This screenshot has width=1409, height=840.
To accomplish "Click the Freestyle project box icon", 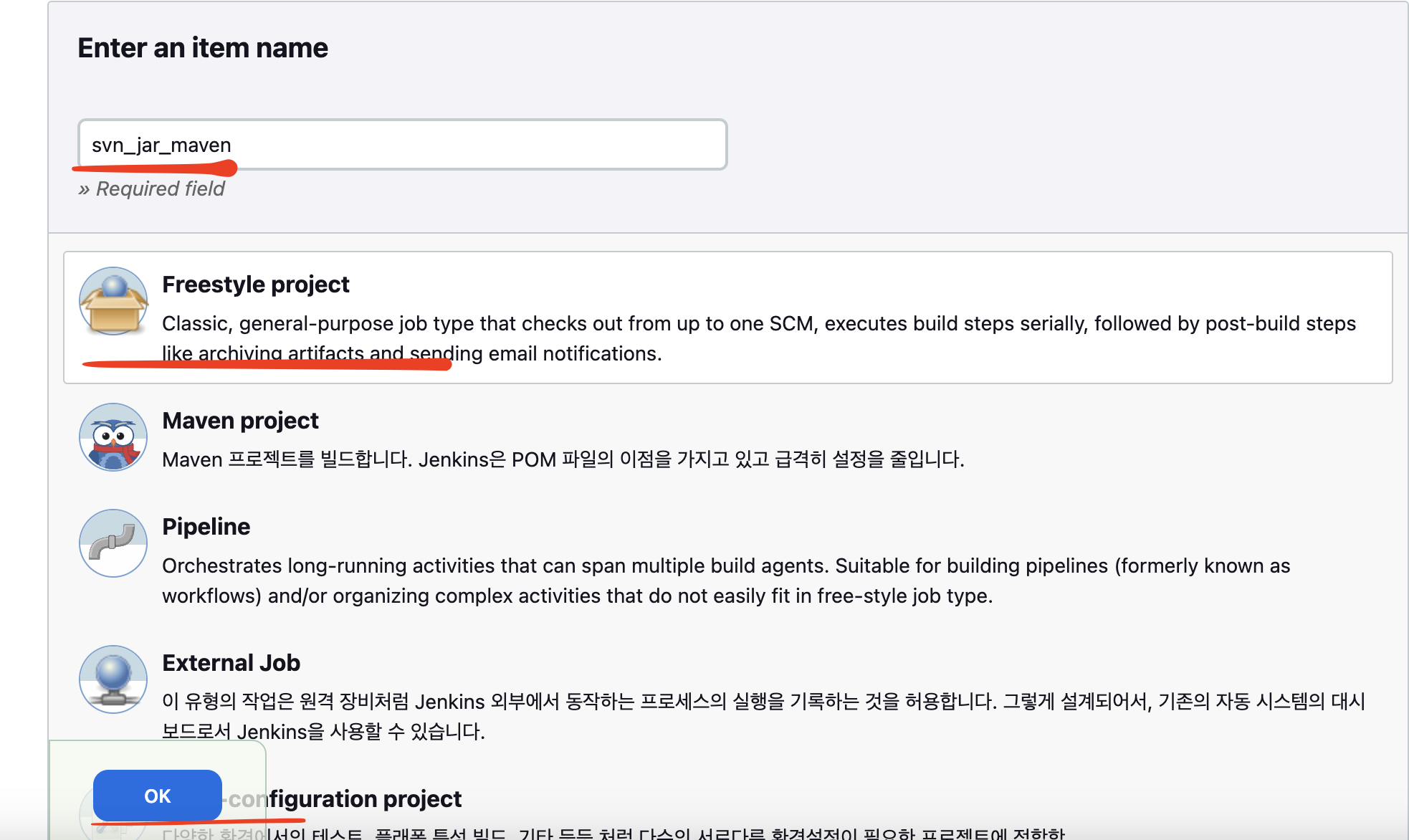I will (x=113, y=302).
